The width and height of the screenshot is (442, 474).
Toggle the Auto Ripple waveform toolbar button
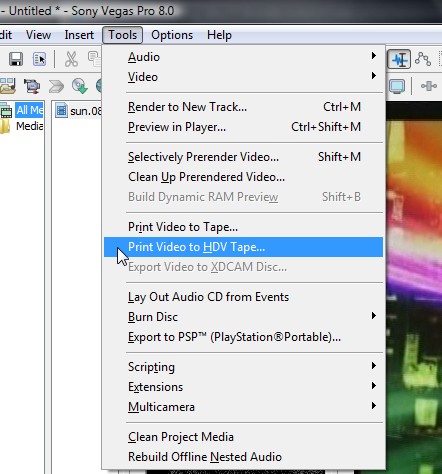(x=399, y=59)
